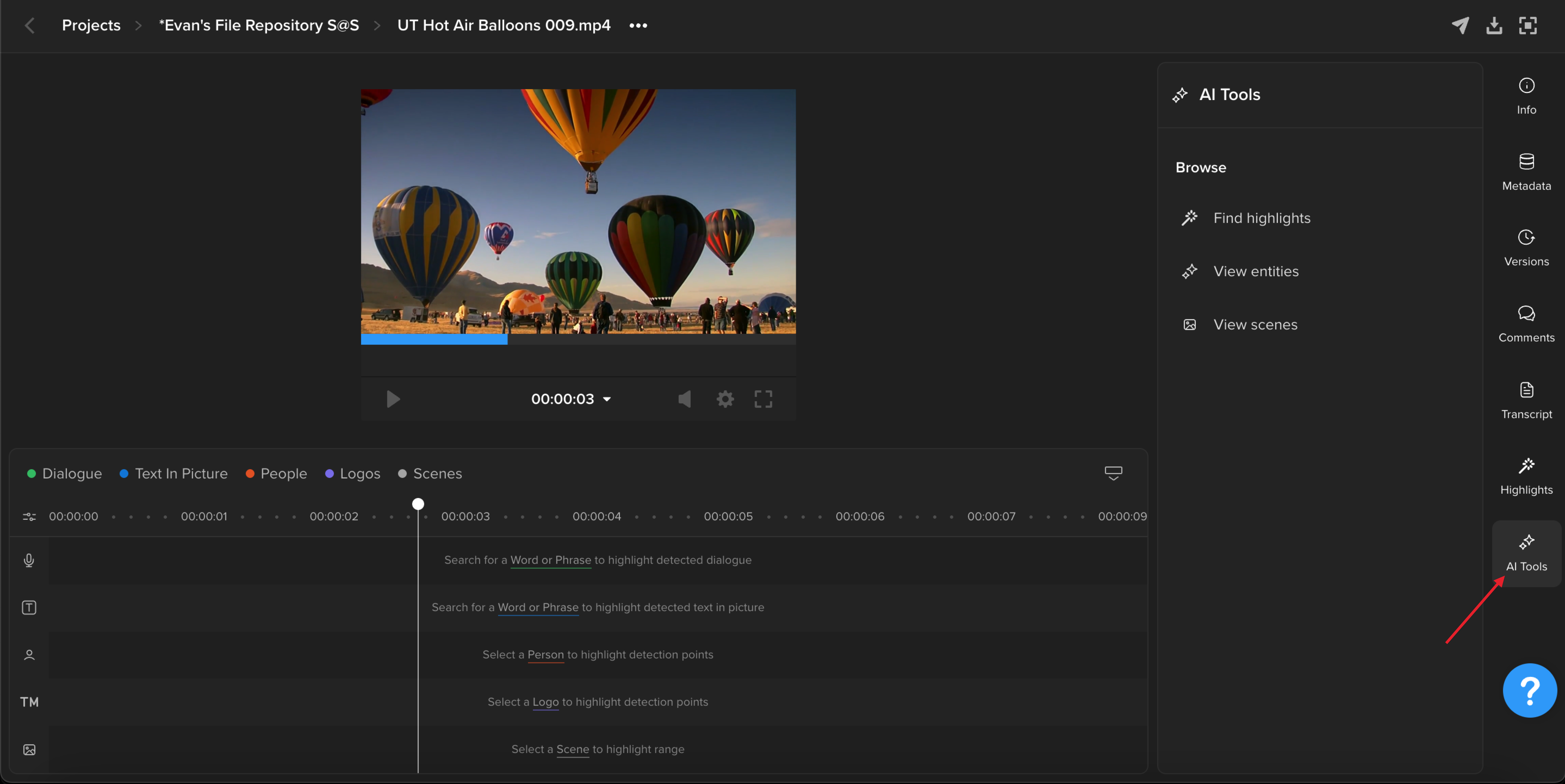Screen dimensions: 1565x784
Task: Open the Info panel in sidebar
Action: pos(1526,96)
